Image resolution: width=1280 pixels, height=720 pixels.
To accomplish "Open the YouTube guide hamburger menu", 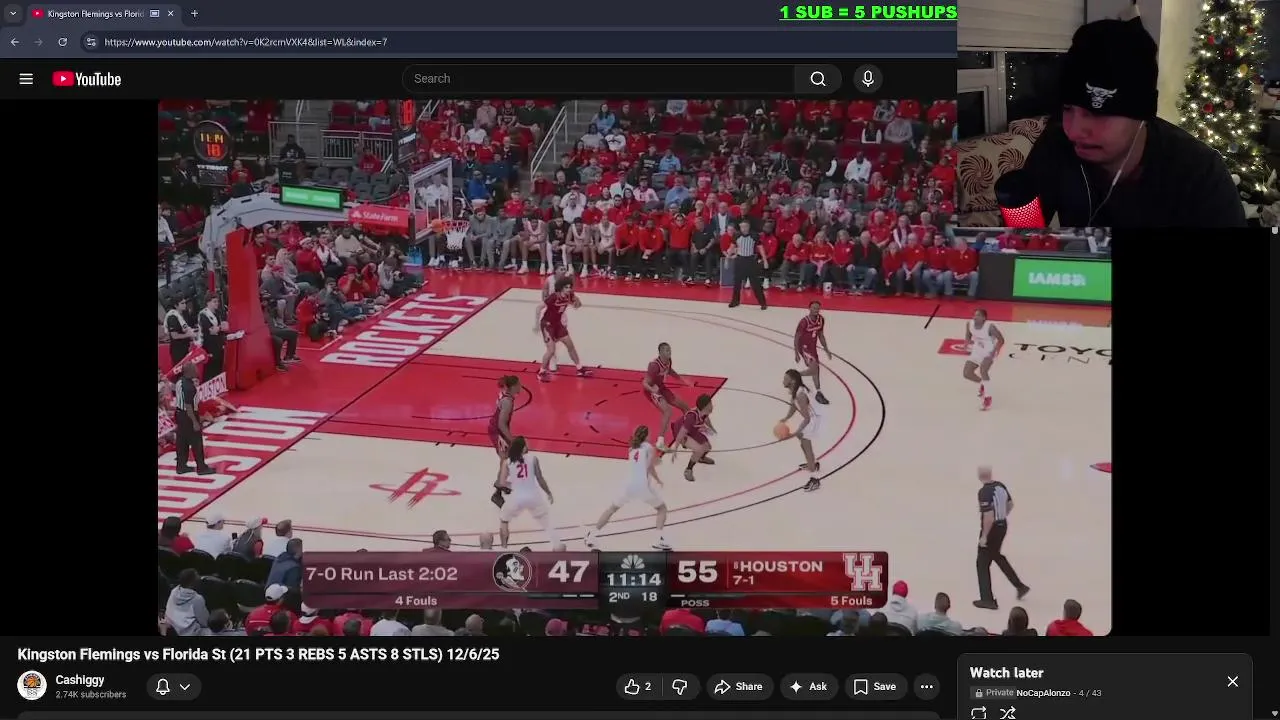I will pos(26,79).
